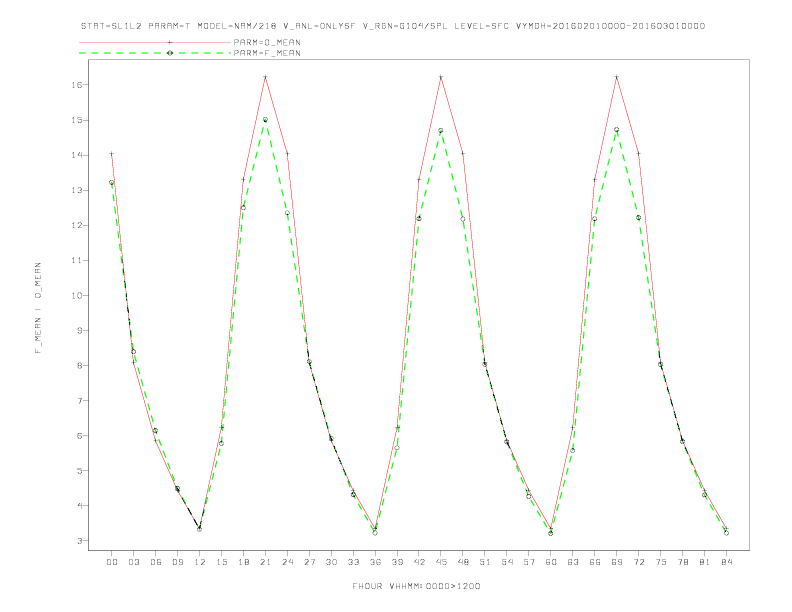Viewport: 792px width, 612px height.
Task: Click the green F_MEAN circle marker at hour 21
Action: [265, 120]
